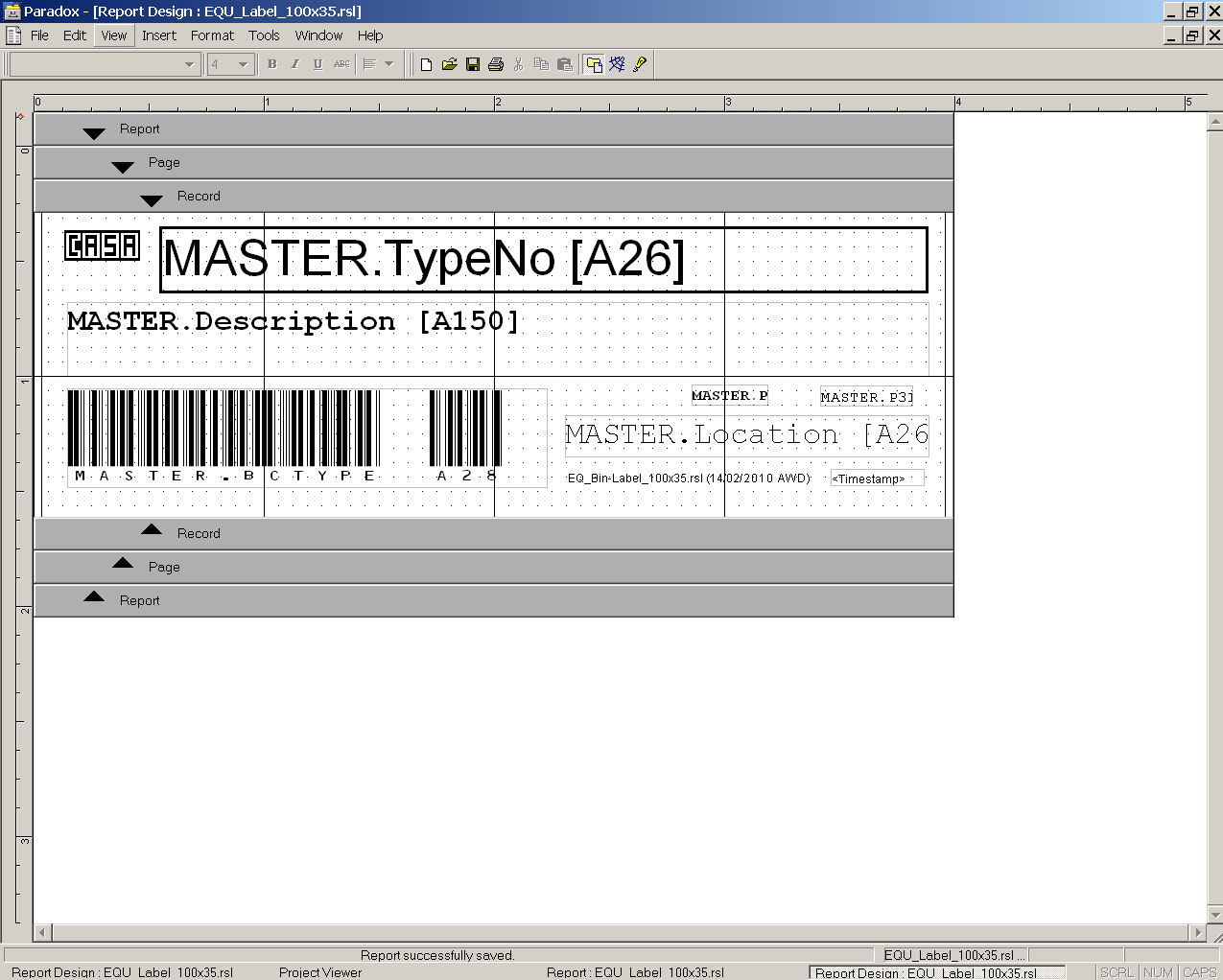This screenshot has height=980, width=1223.
Task: Switch to Project Viewer in the window bar
Action: pyautogui.click(x=320, y=972)
